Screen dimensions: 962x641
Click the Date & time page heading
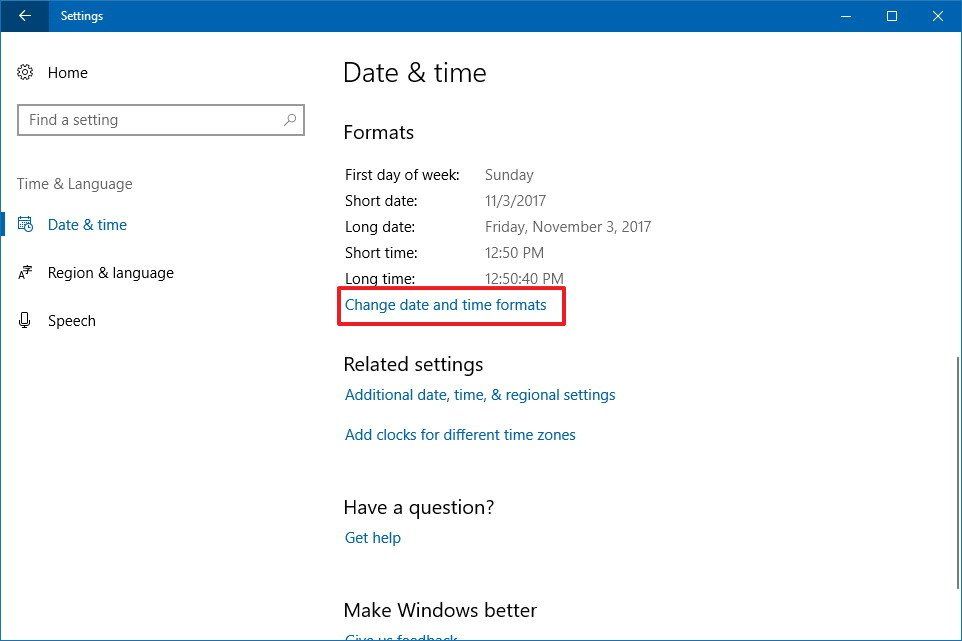tap(414, 72)
